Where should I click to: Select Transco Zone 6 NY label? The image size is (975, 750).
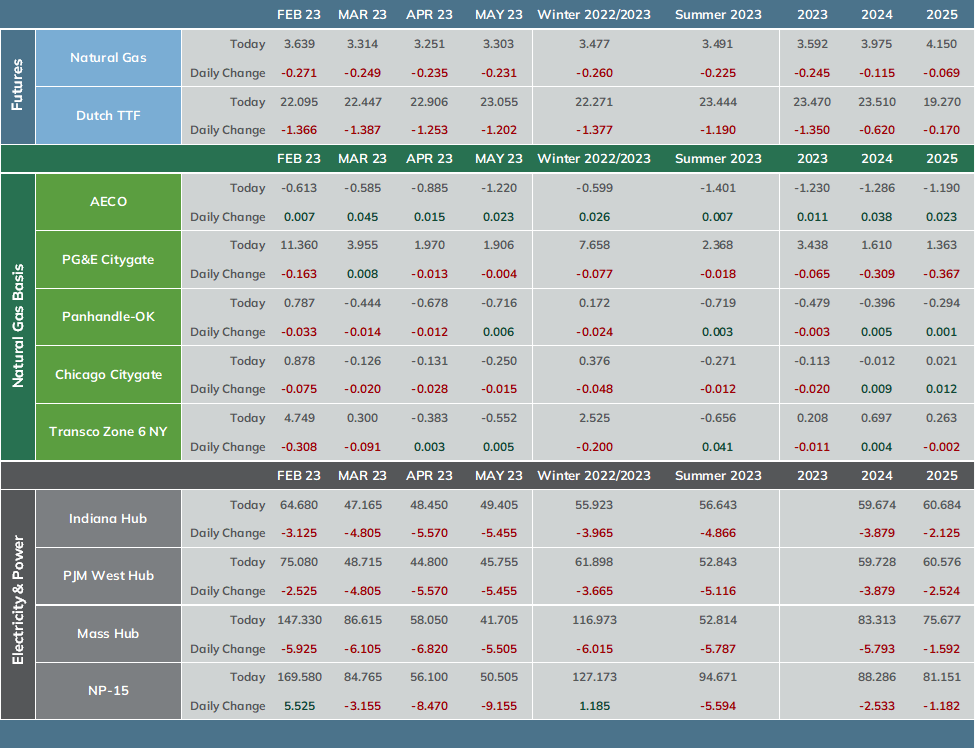108,432
